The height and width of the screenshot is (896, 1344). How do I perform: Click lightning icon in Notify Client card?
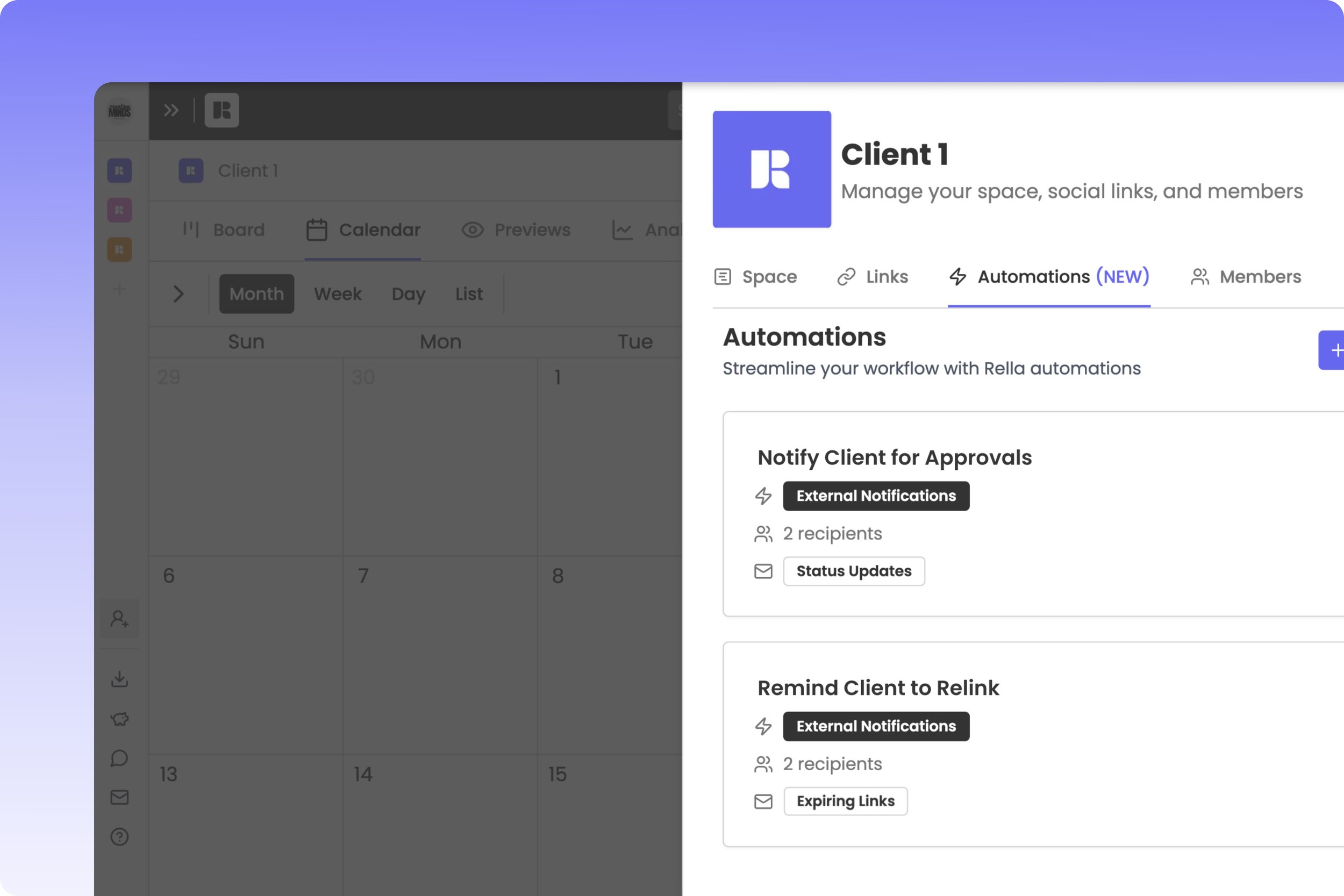point(763,496)
